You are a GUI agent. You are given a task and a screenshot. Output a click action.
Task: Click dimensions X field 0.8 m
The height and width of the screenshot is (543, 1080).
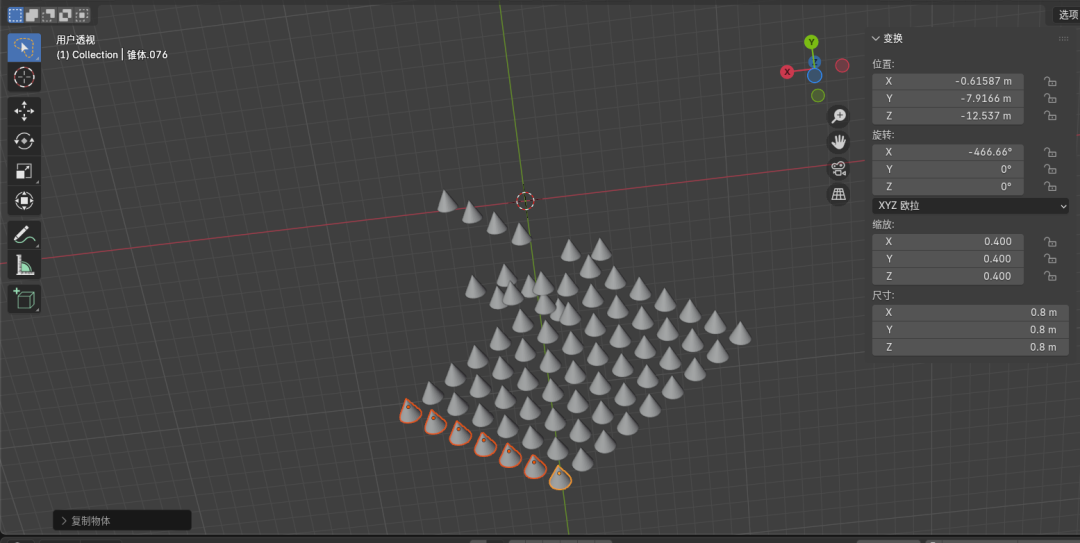970,313
